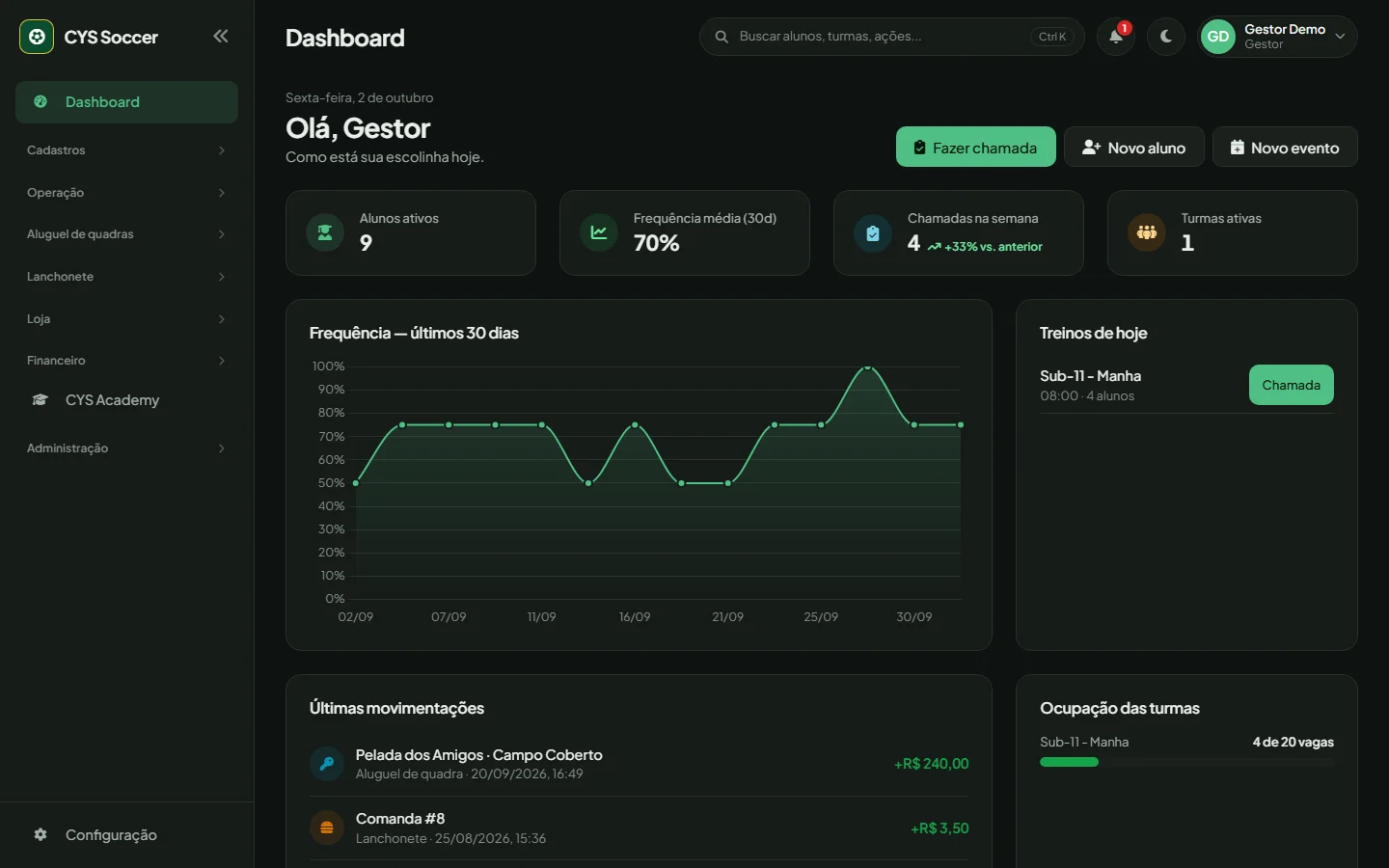Click the GD user avatar
The height and width of the screenshot is (868, 1389).
pos(1218,37)
